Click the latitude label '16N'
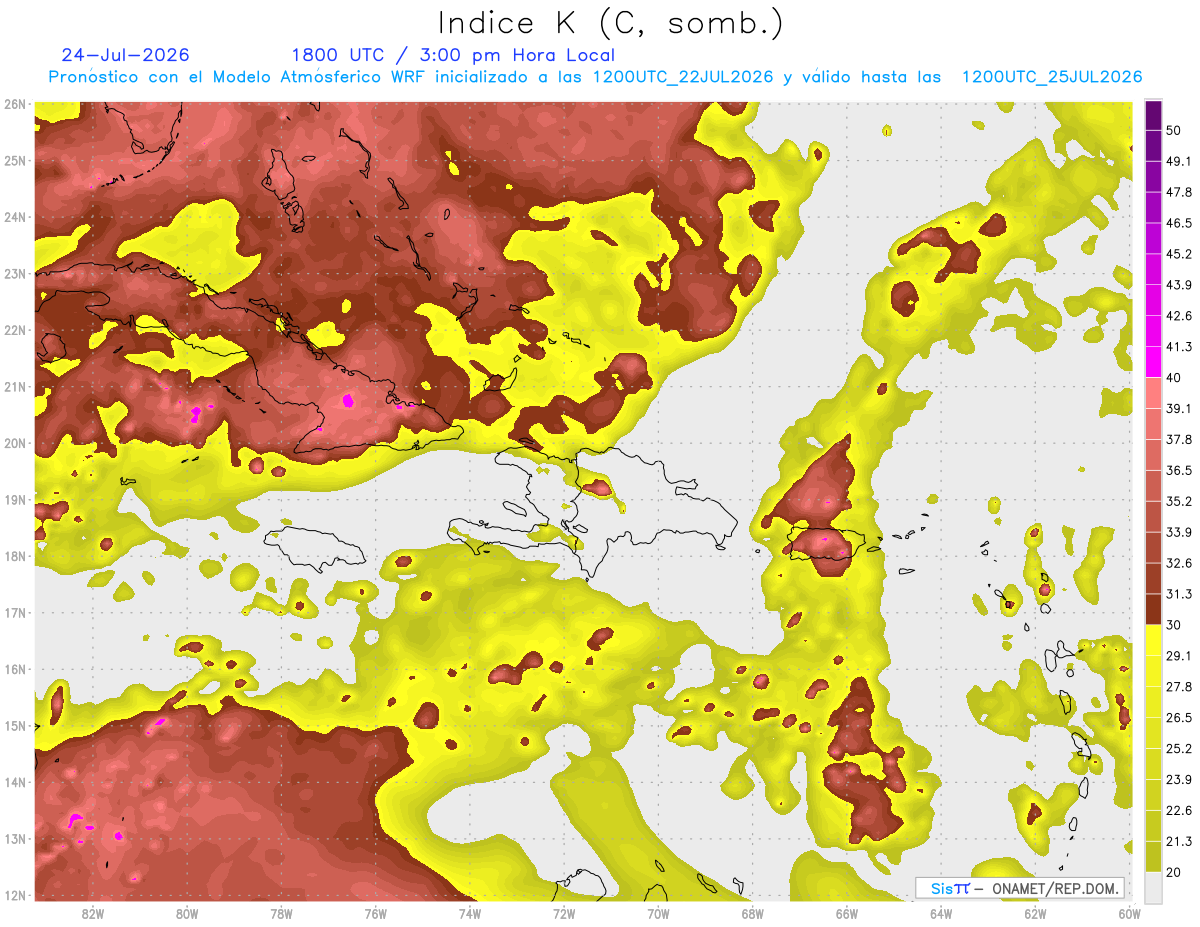Viewport: 1200px width, 927px height. (x=14, y=669)
